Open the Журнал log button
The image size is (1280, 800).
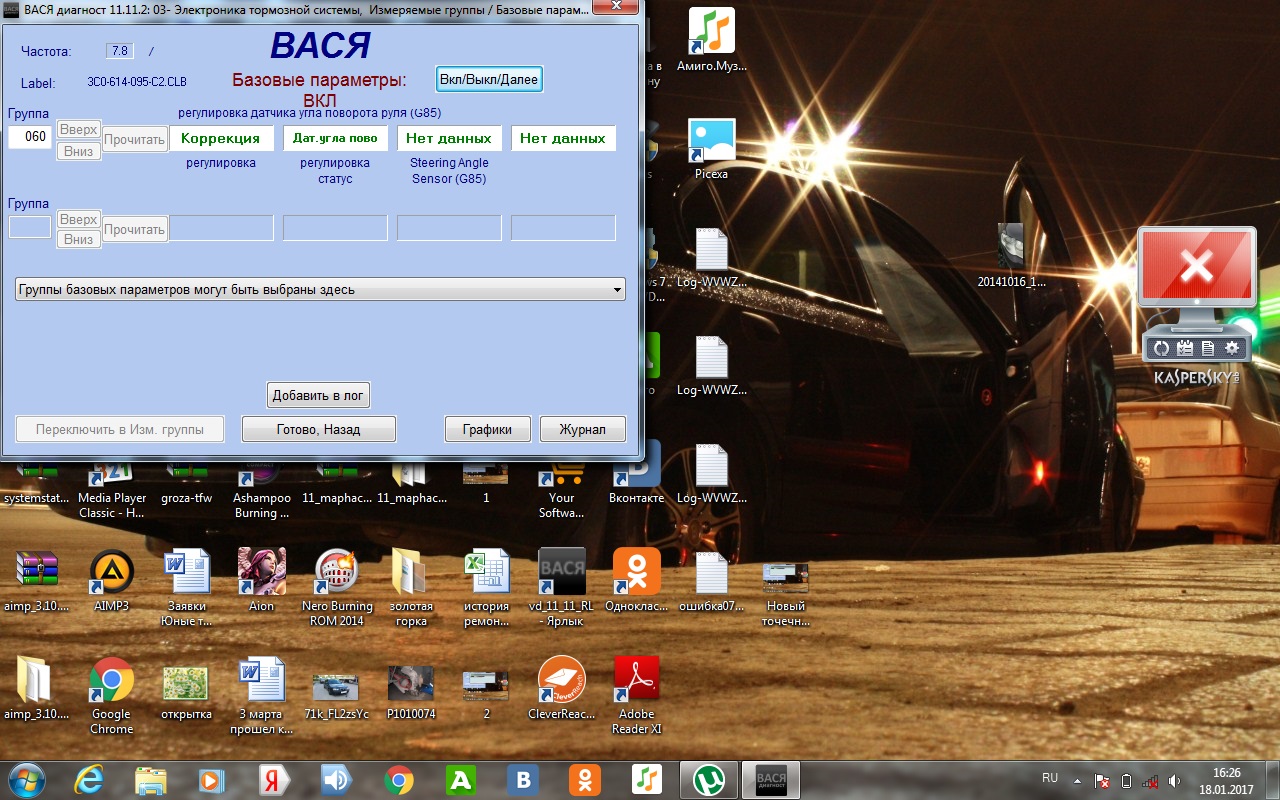(x=582, y=429)
